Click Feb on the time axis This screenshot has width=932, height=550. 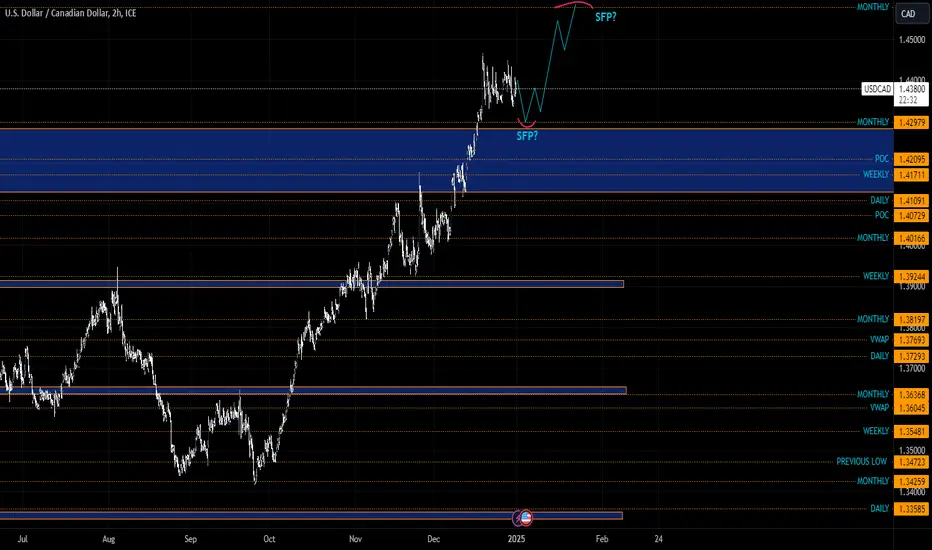pos(602,539)
